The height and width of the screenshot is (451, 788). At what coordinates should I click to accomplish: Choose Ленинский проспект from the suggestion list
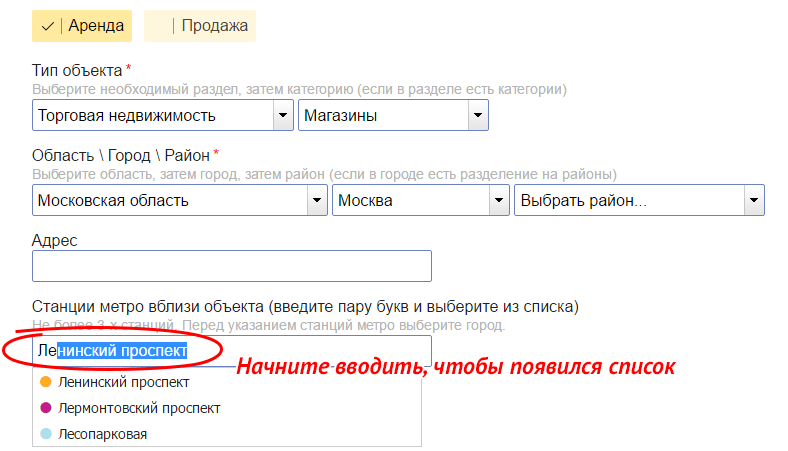coord(124,382)
